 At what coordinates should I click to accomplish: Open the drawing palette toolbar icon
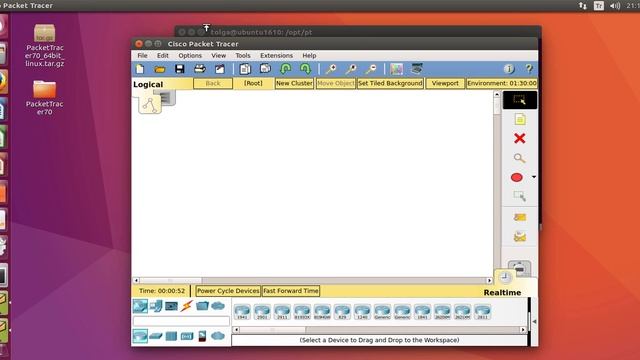(396, 69)
